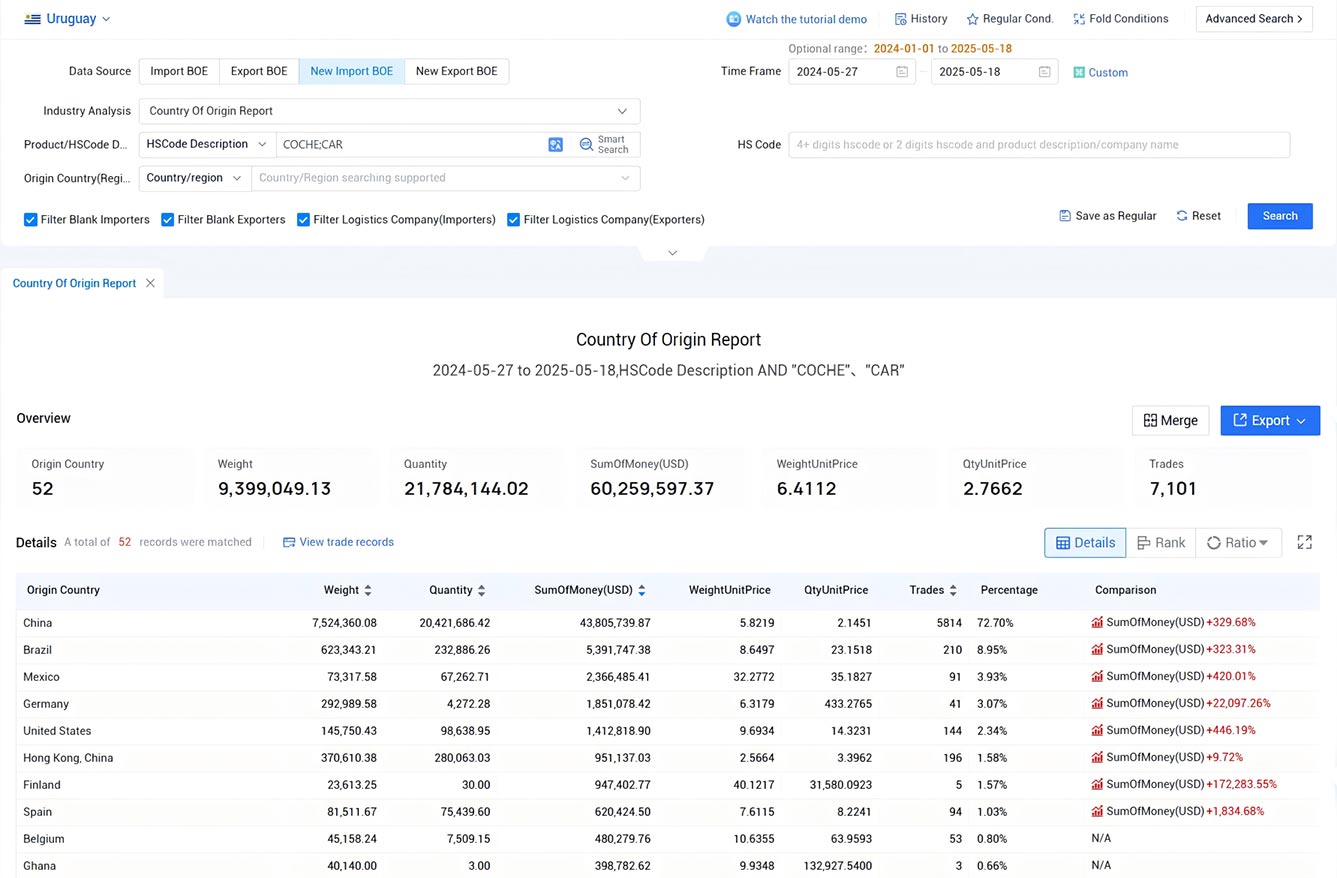This screenshot has height=878, width=1337.
Task: Select Import BOE data source
Action: point(179,71)
